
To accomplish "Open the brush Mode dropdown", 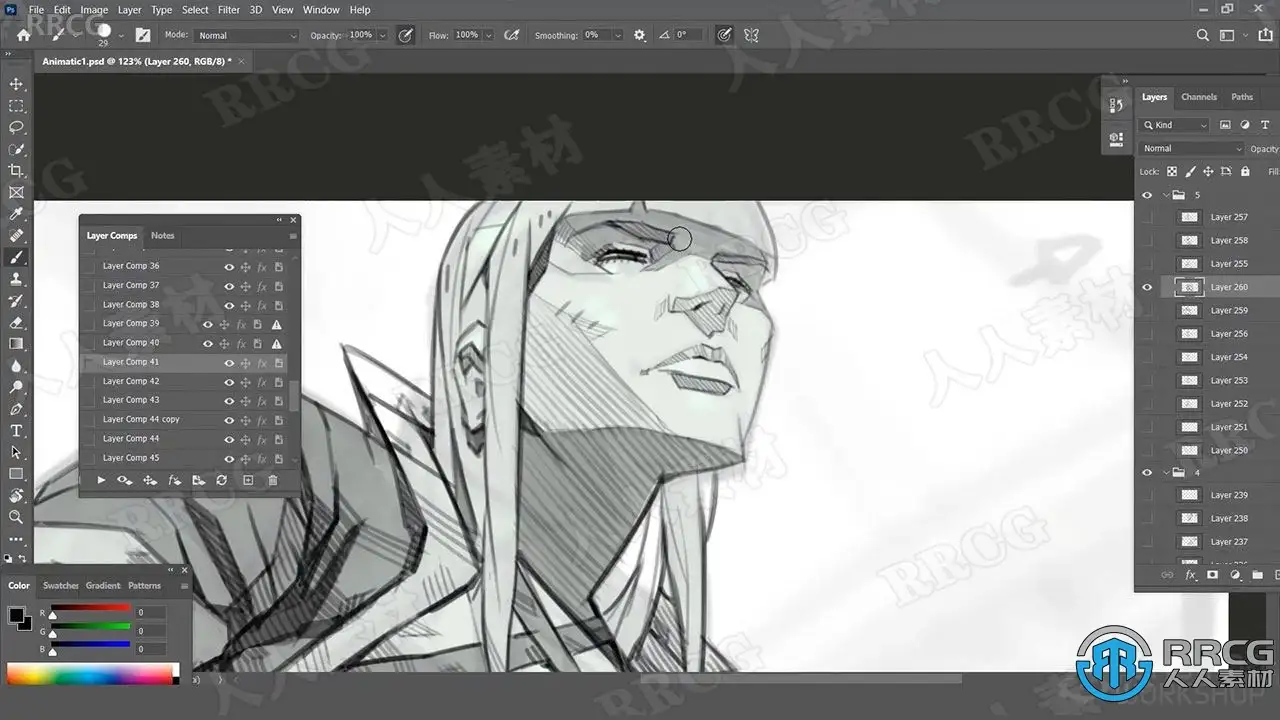I will click(247, 35).
